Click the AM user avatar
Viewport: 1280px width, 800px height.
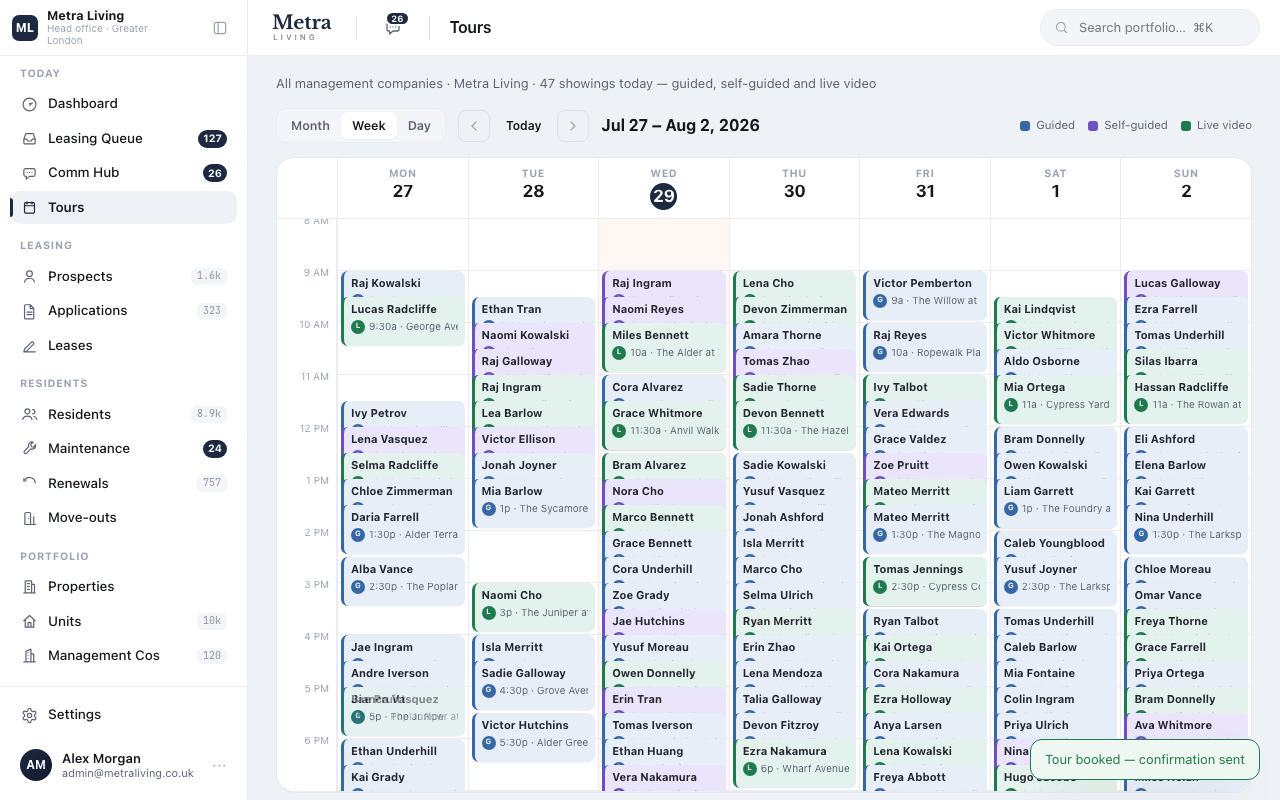point(36,765)
